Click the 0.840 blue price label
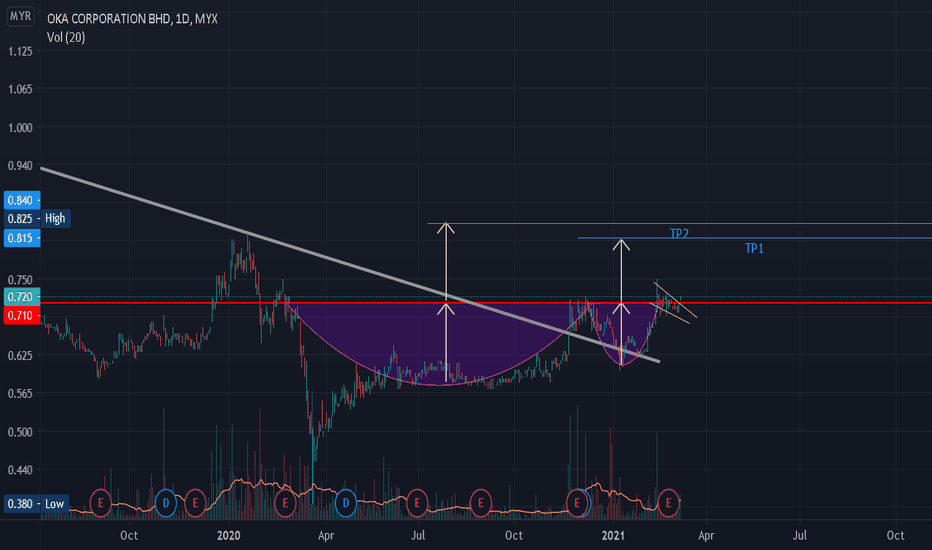The width and height of the screenshot is (932, 550). tap(22, 200)
